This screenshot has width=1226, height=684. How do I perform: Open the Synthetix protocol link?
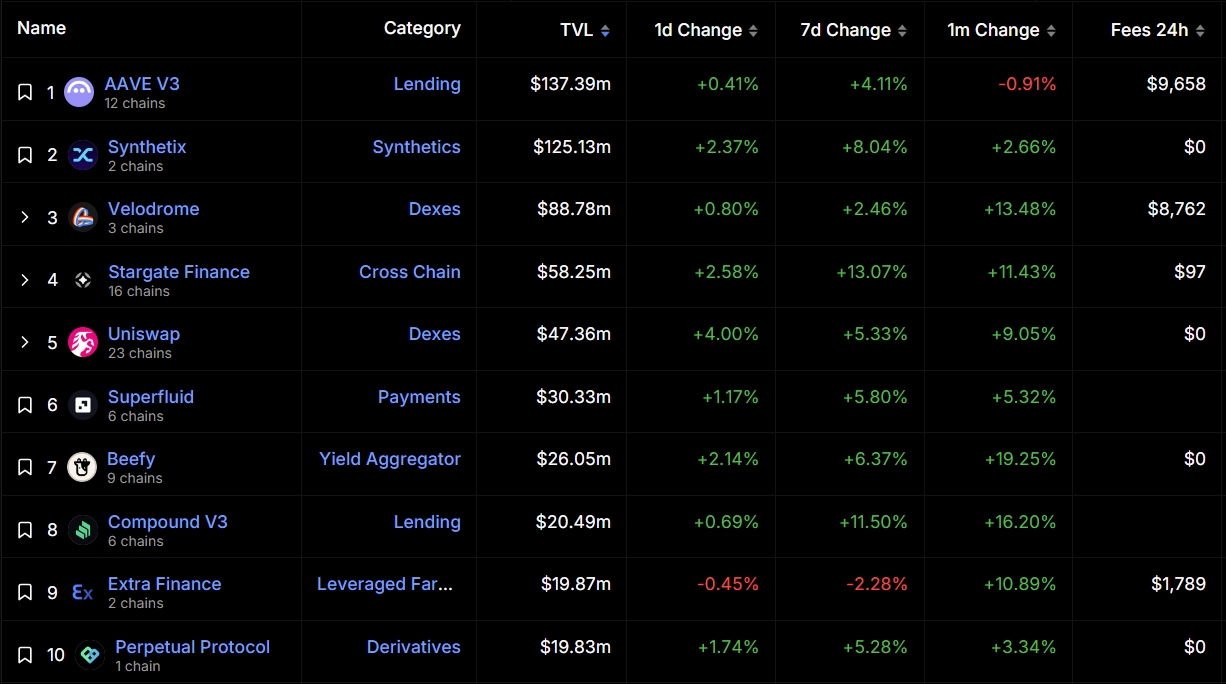[147, 147]
